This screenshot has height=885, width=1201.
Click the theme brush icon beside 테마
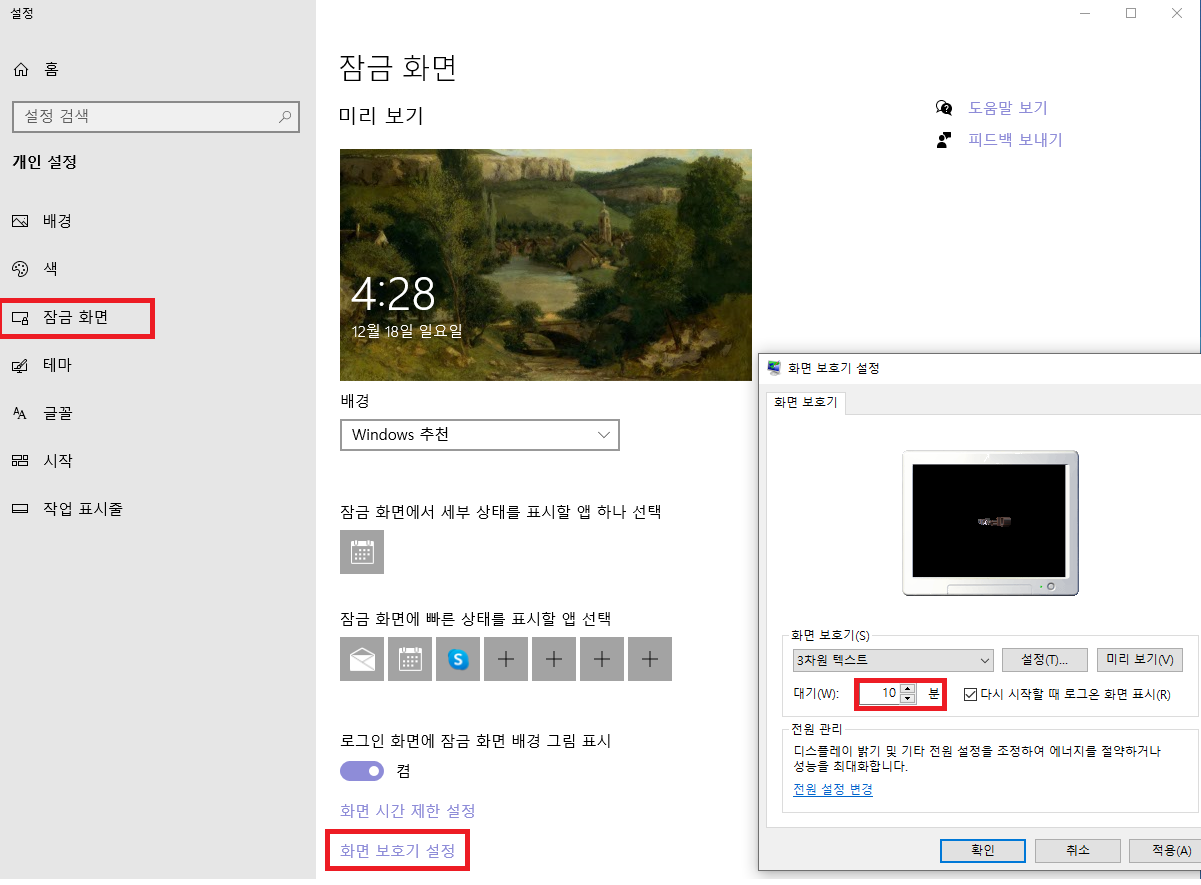pos(20,366)
